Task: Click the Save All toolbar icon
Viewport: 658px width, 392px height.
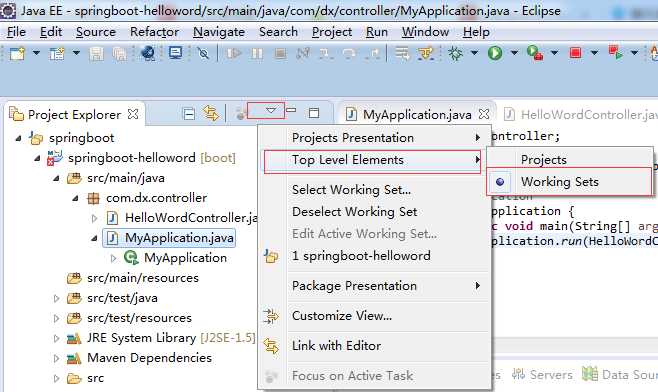Action: [x=120, y=54]
